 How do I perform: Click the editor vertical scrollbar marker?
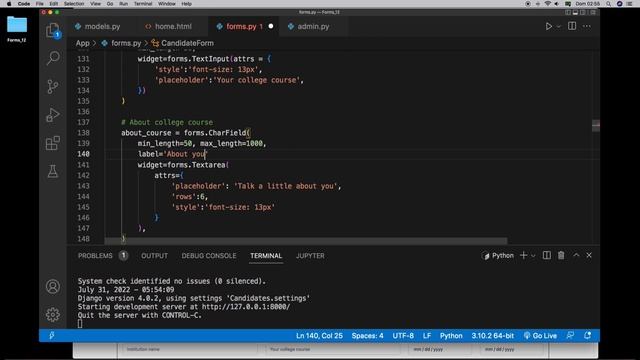point(596,126)
